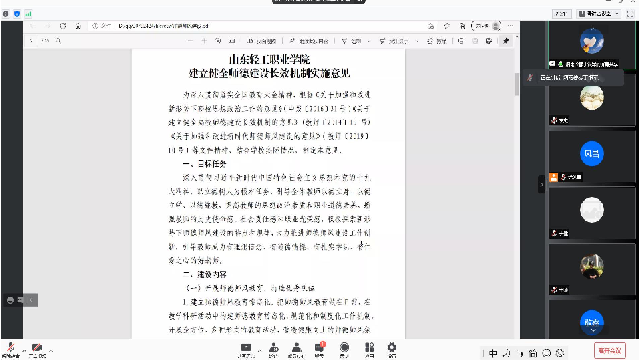This screenshot has height=360, width=640.
Task: Open the browser three-dots more menu
Action: (x=511, y=26)
